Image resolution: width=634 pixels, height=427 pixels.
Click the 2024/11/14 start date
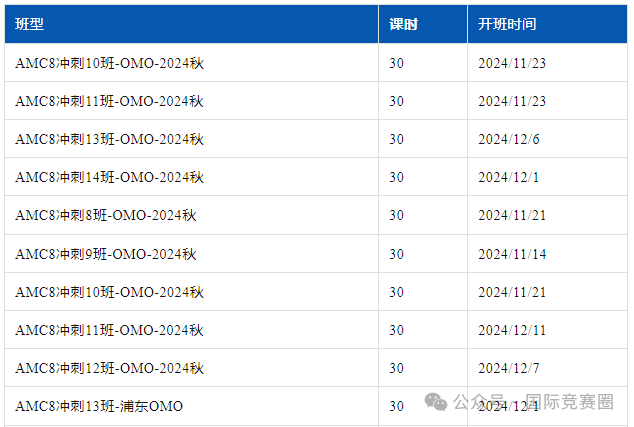point(512,254)
